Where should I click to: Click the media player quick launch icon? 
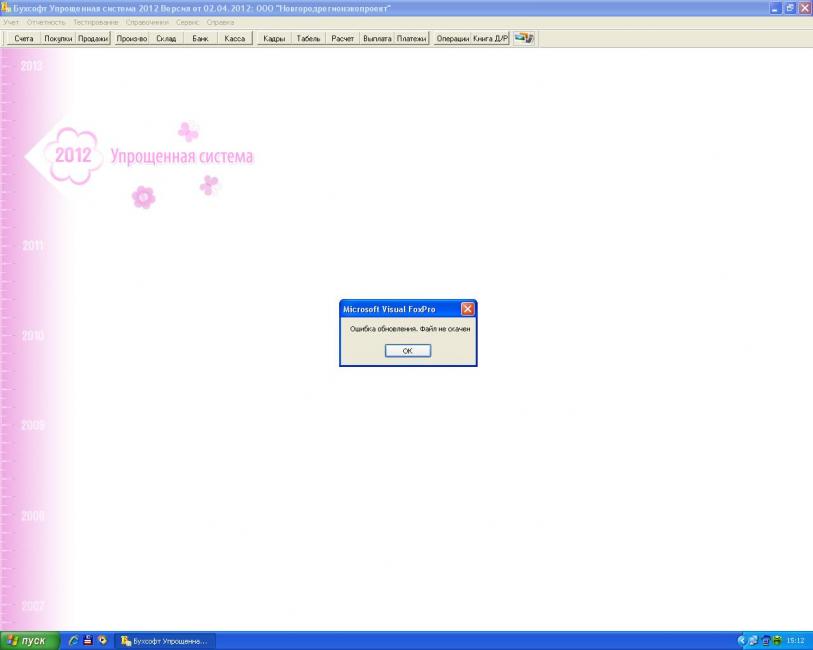pyautogui.click(x=101, y=640)
